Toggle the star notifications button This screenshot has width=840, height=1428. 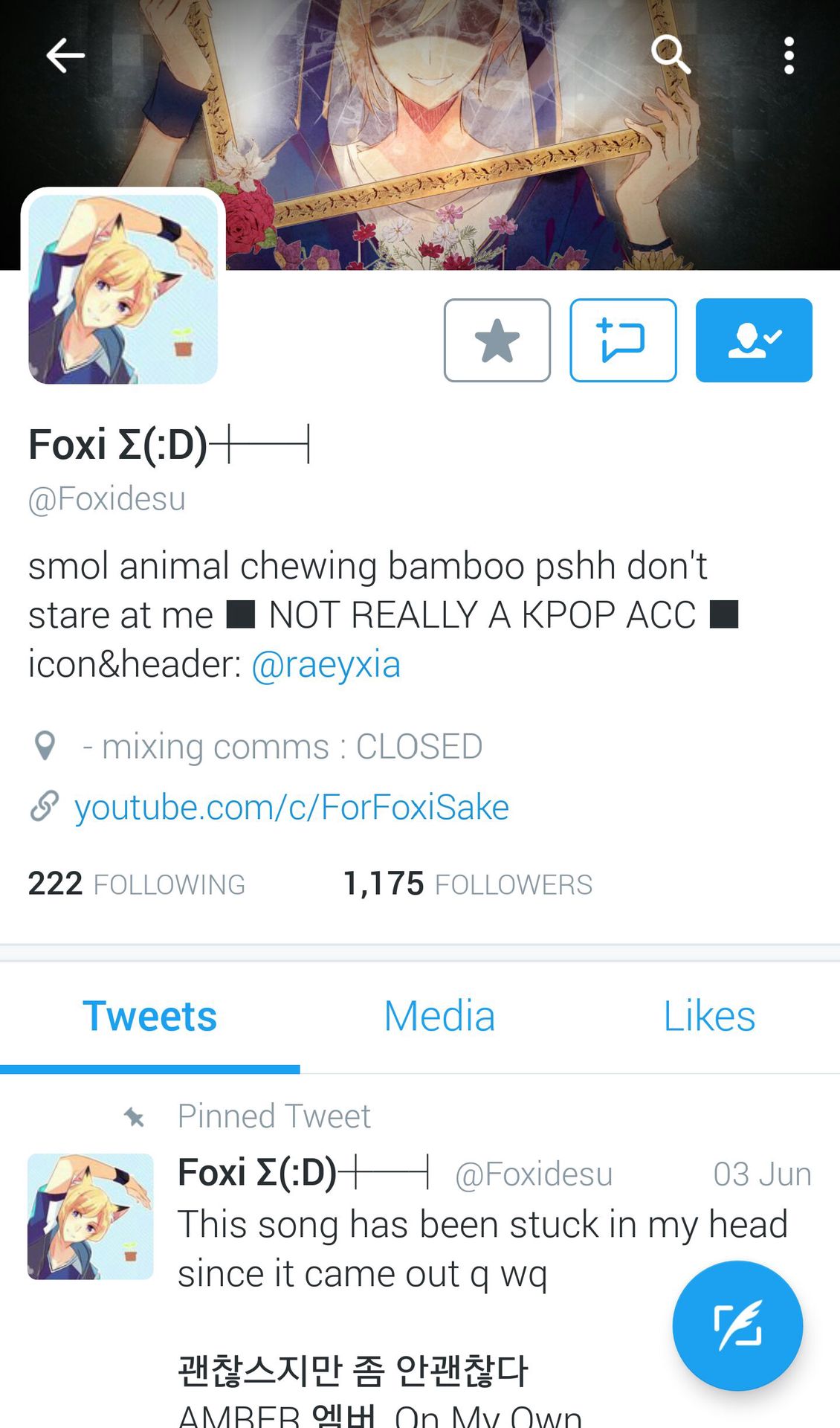click(497, 341)
